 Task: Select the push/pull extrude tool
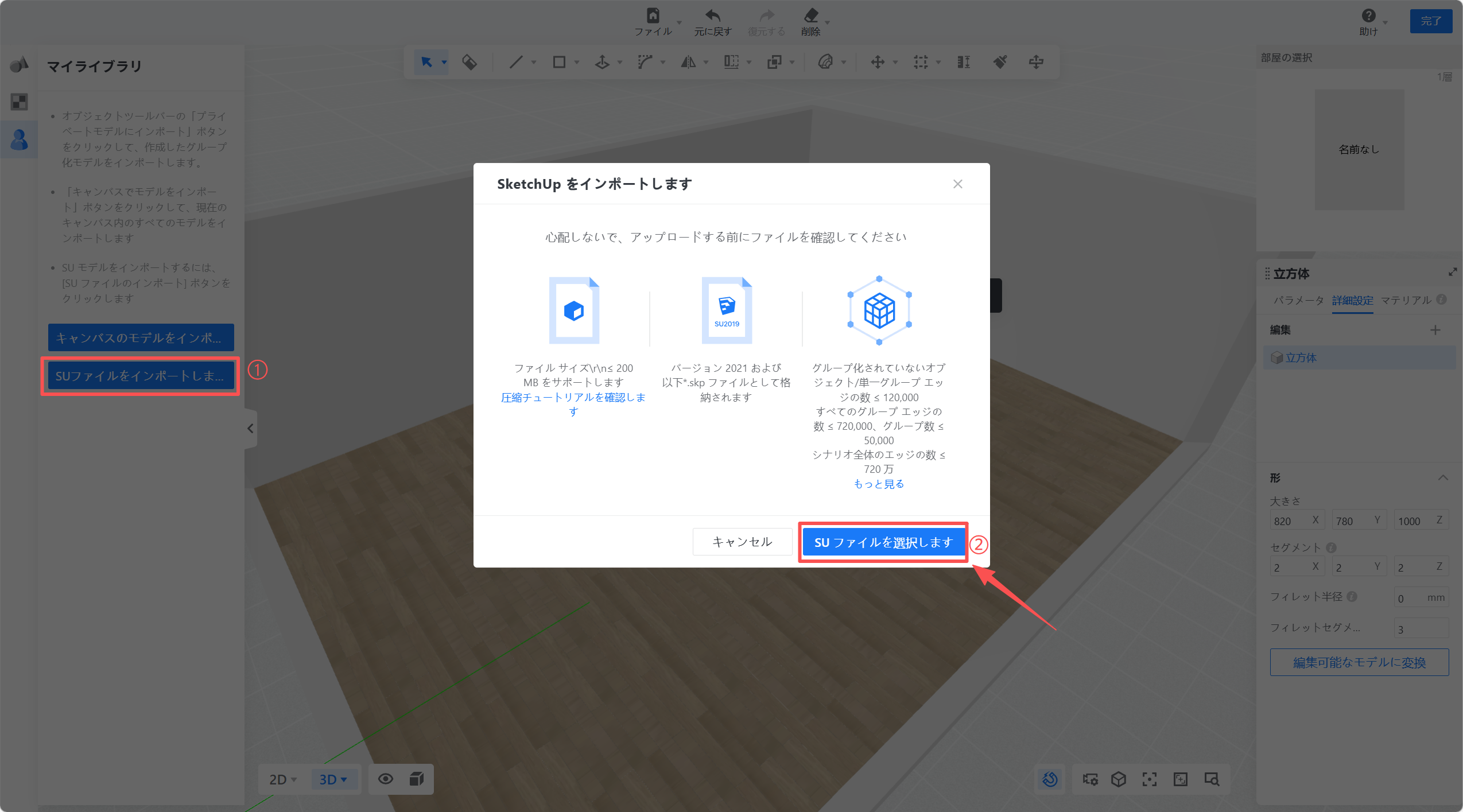coord(602,62)
